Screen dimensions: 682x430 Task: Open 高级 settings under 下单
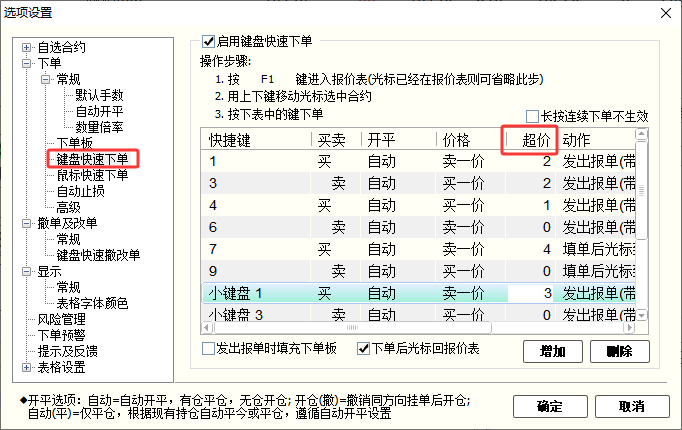[68, 207]
